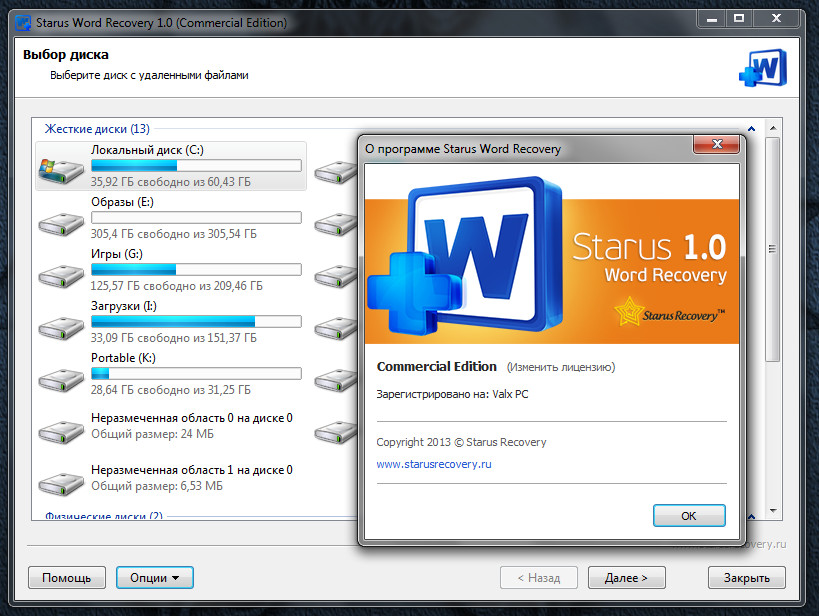Viewport: 819px width, 616px height.
Task: Click the Copyright 2013 © Starus Recovery text
Action: click(x=461, y=442)
